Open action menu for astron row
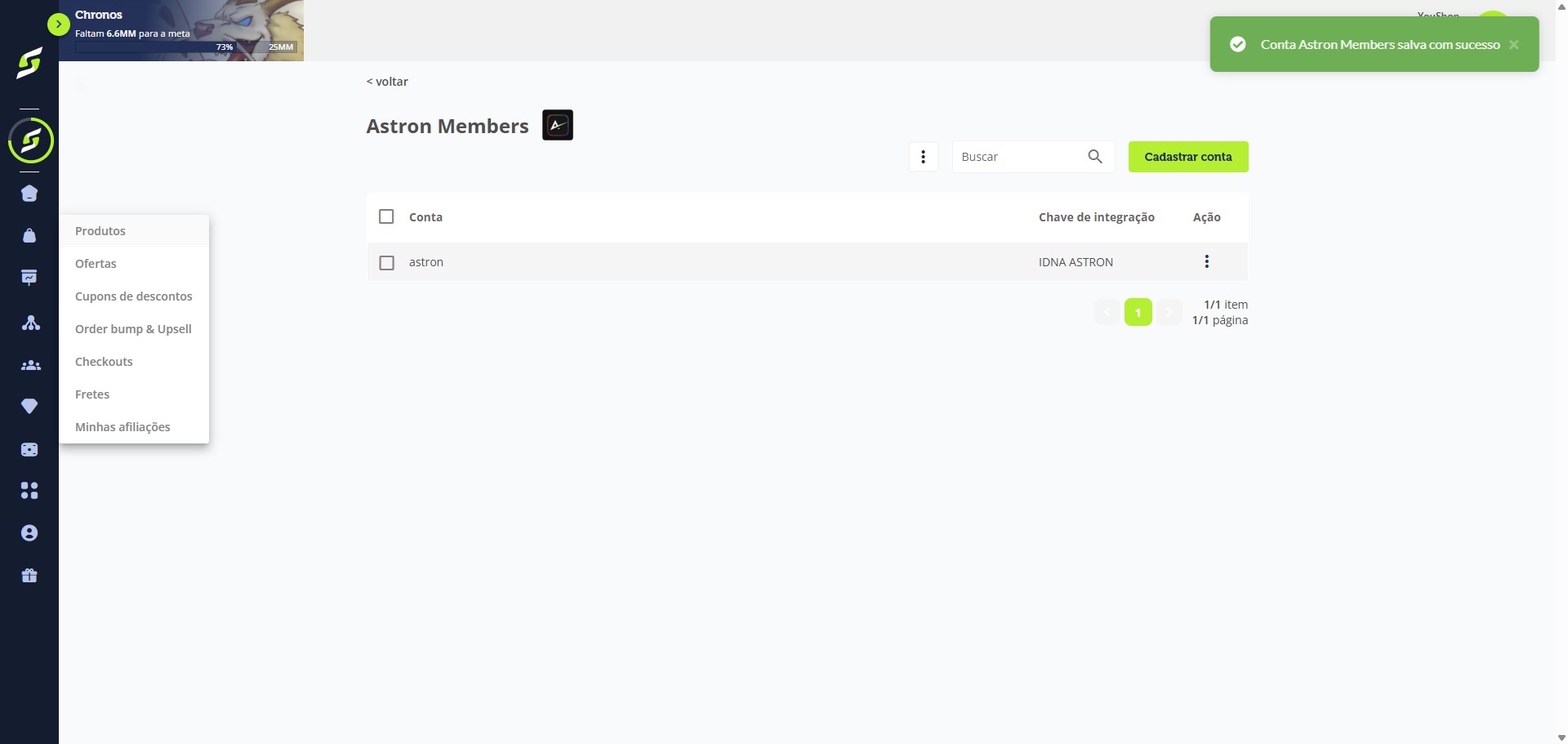 1207,261
